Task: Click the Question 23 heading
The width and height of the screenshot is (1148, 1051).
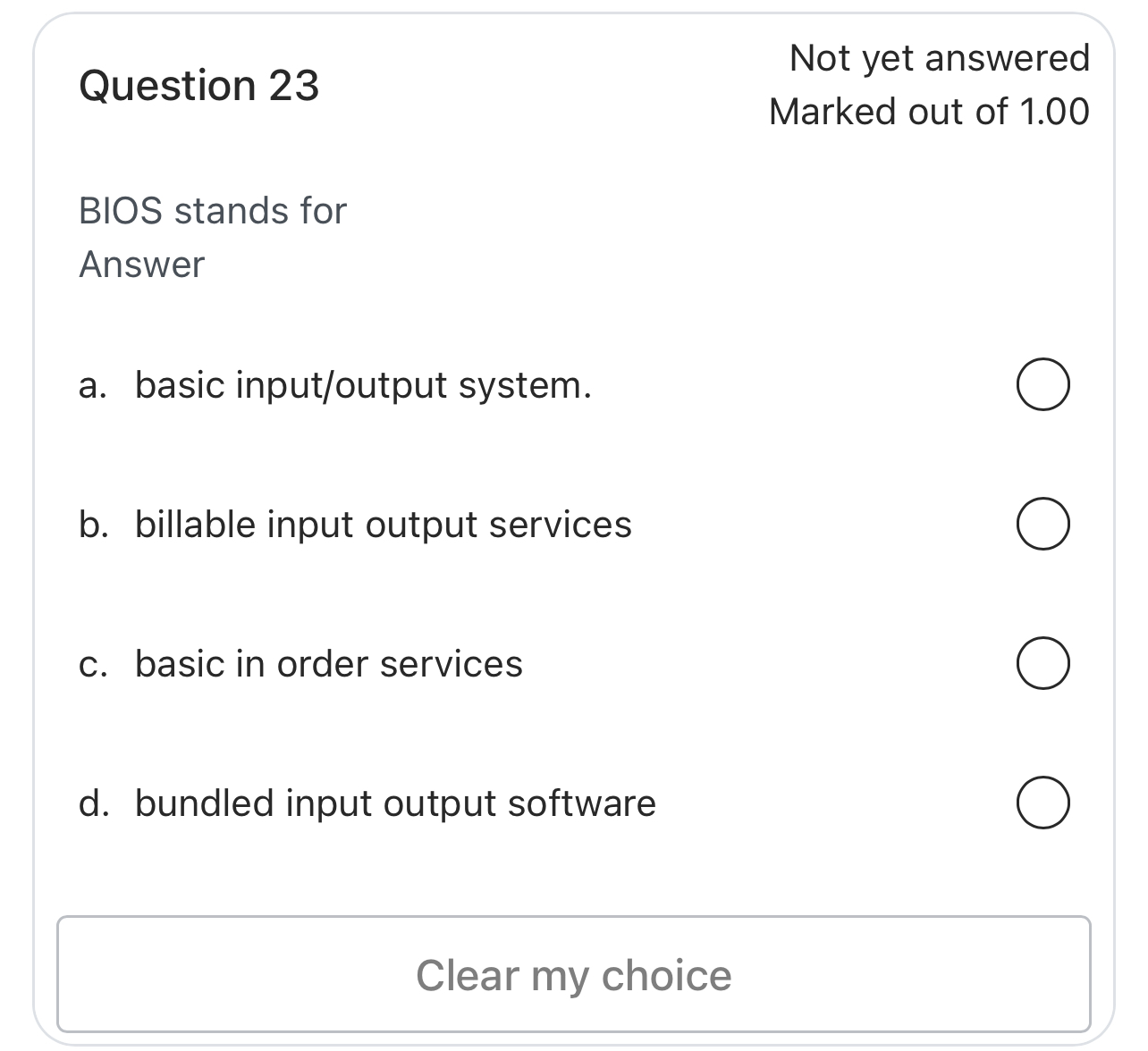Action: 198,85
